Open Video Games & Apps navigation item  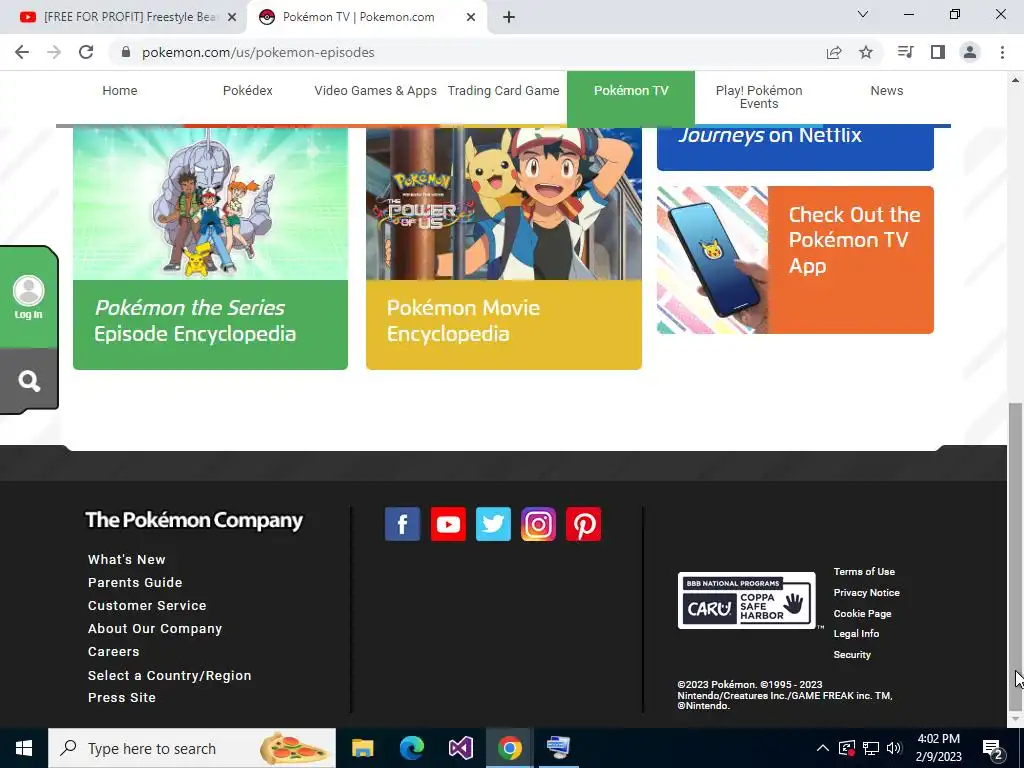click(376, 91)
